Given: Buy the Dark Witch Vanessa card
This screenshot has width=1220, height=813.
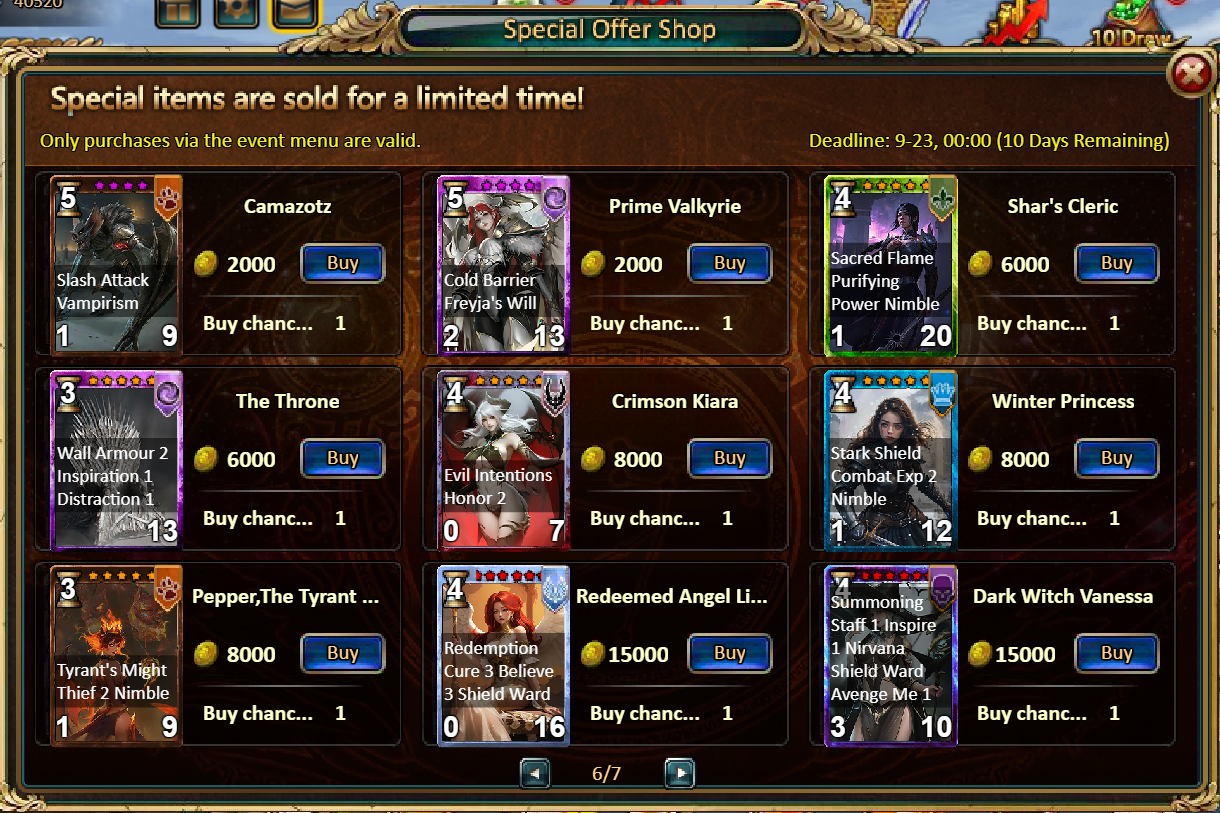Looking at the screenshot, I should click(1116, 654).
